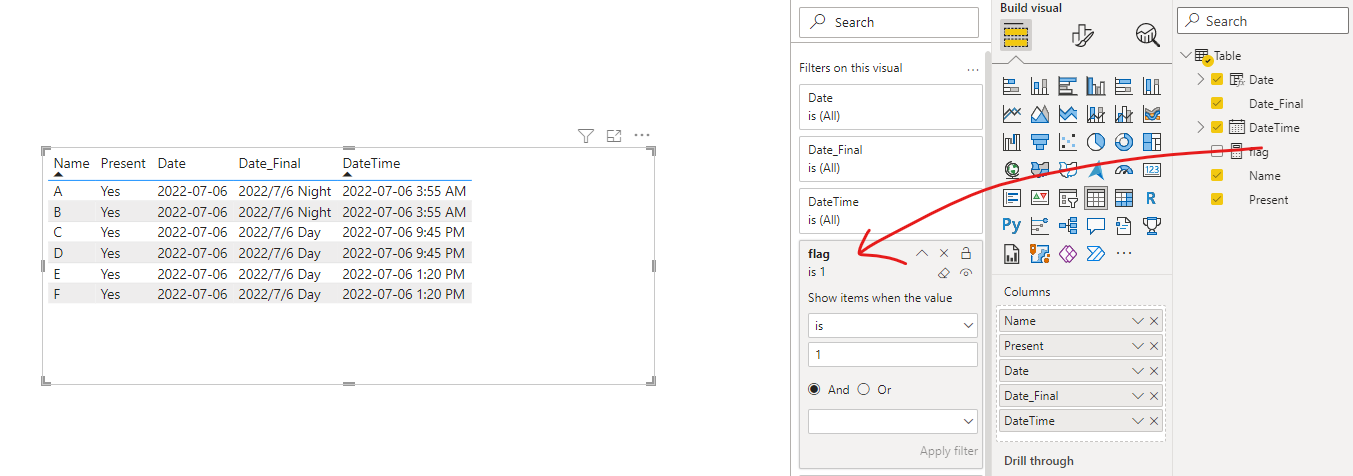This screenshot has height=476, width=1353.
Task: Expand the DateTime hierarchy field
Action: click(x=1201, y=128)
